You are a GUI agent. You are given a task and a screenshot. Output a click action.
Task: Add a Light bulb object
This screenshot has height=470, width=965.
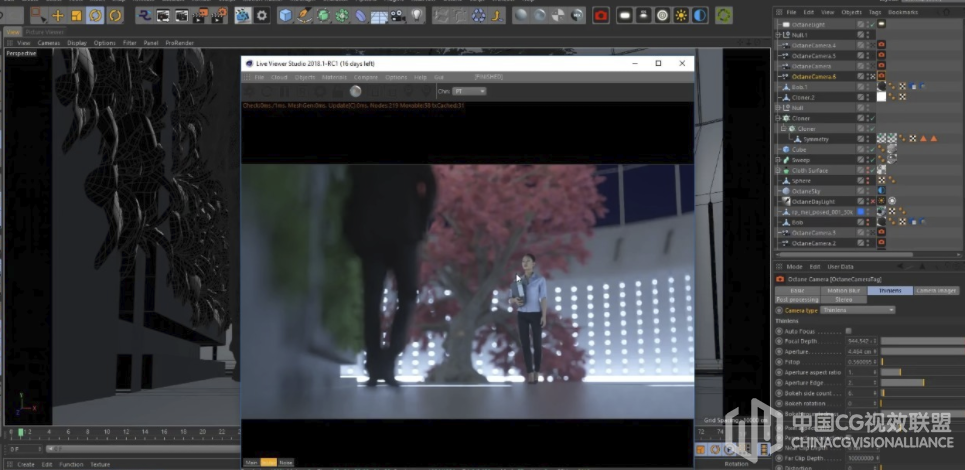click(417, 15)
